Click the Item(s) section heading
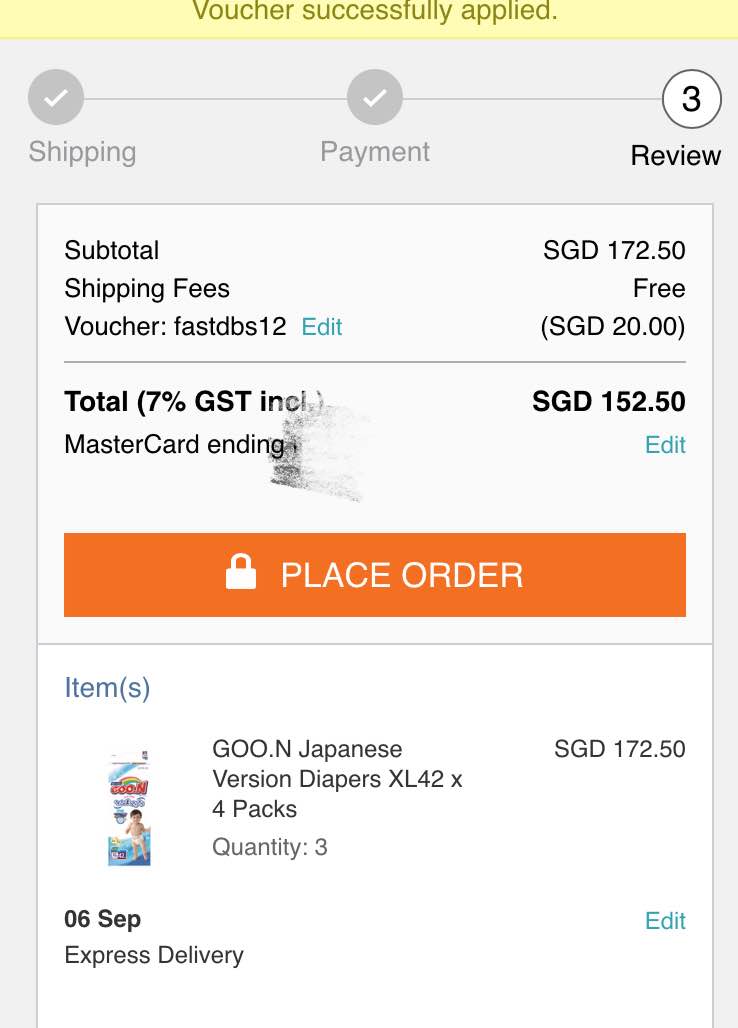 coord(107,688)
